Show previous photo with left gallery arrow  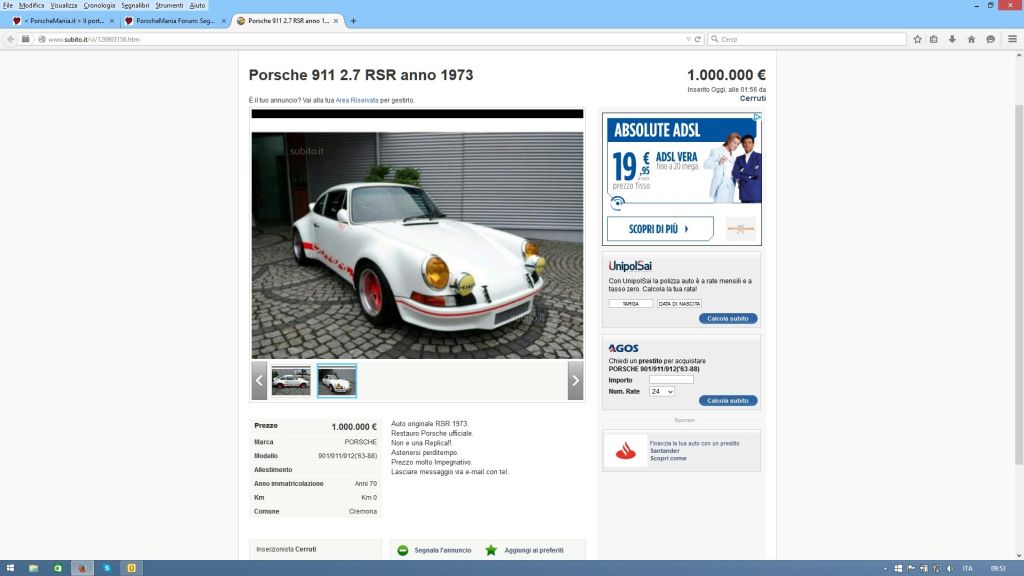(x=259, y=380)
